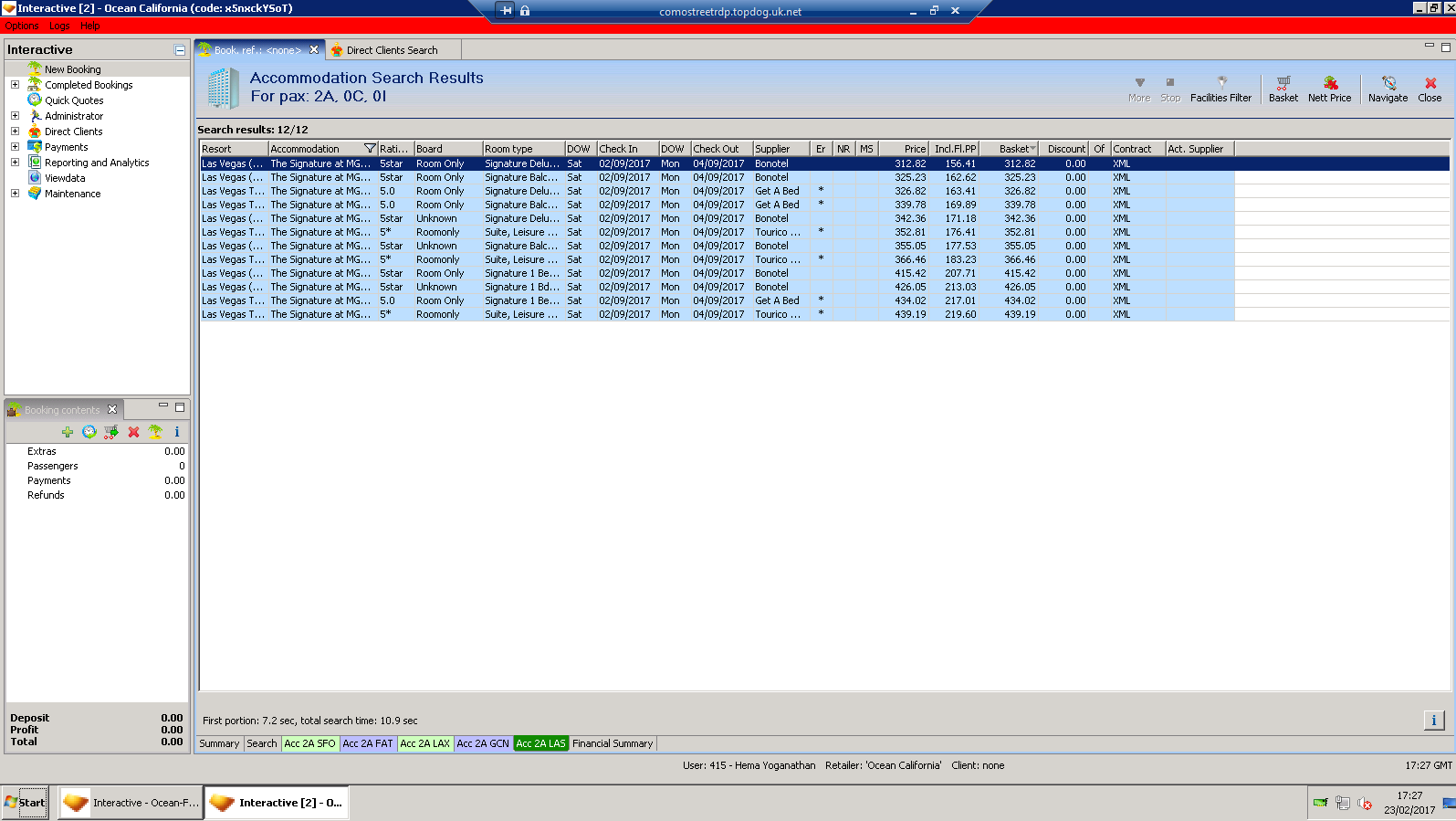Click the Extras row in Booking contents
Screen dimensions: 1456x821
point(98,451)
